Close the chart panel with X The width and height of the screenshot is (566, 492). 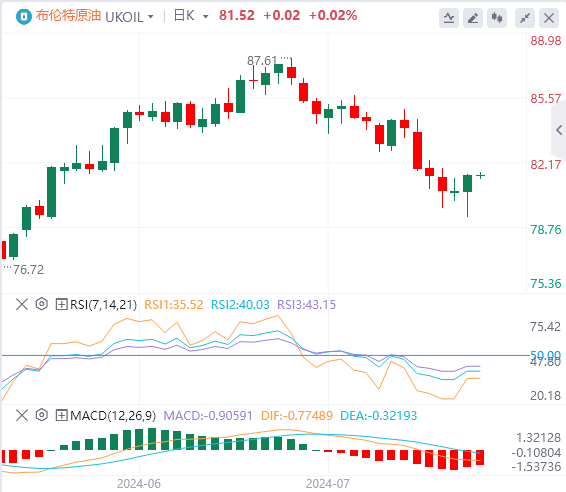(549, 18)
